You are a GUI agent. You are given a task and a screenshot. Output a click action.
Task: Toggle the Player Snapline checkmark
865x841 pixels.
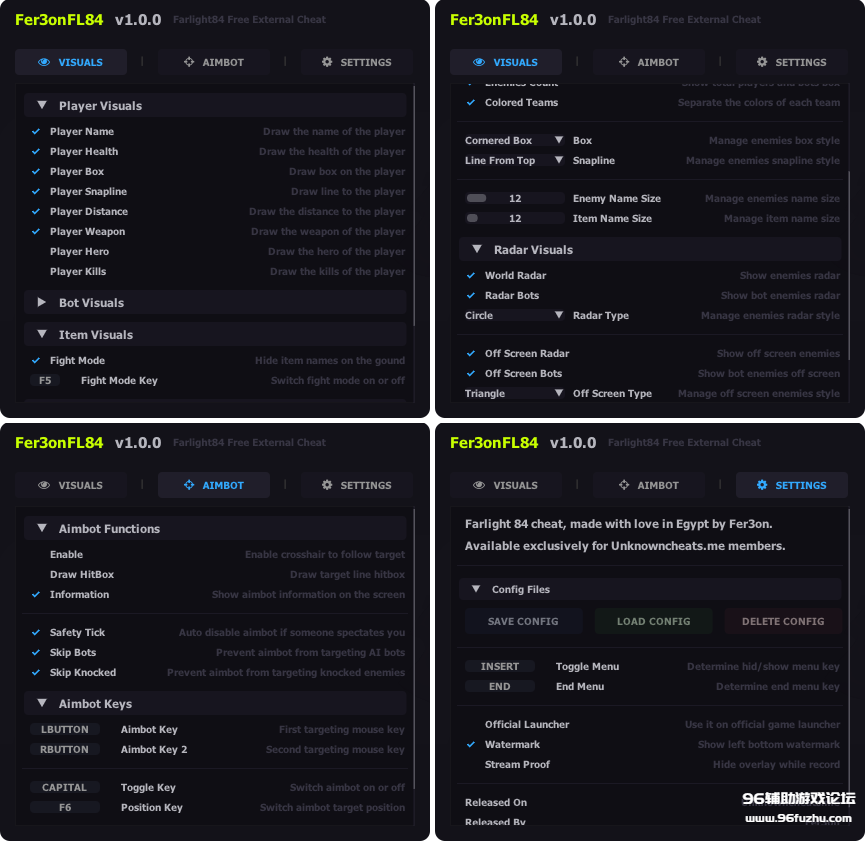[x=36, y=191]
